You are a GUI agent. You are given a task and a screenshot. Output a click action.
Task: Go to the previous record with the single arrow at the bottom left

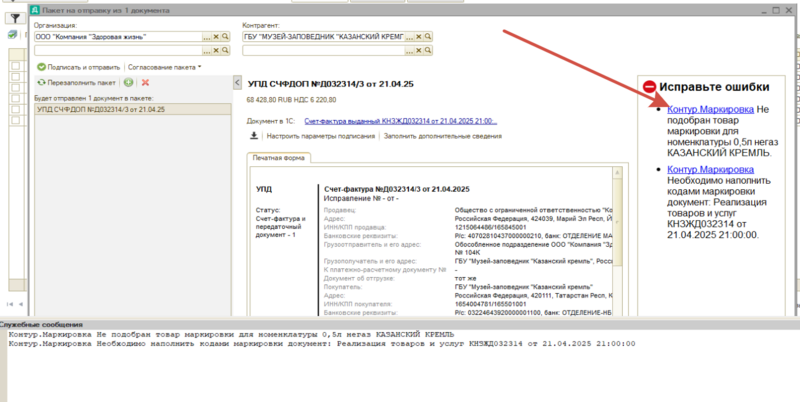[x=21, y=304]
